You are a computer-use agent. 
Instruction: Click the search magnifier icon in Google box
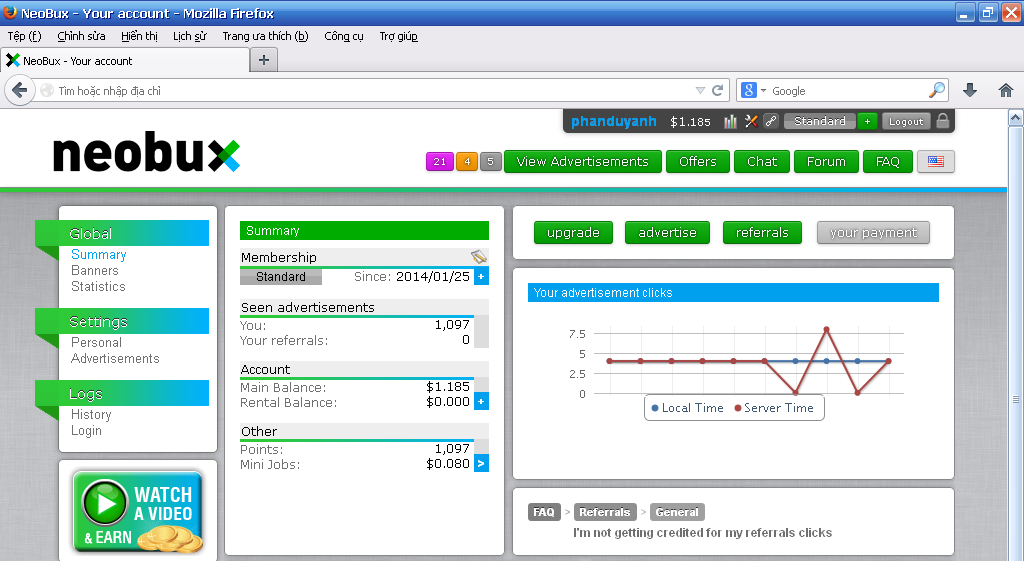tap(936, 90)
